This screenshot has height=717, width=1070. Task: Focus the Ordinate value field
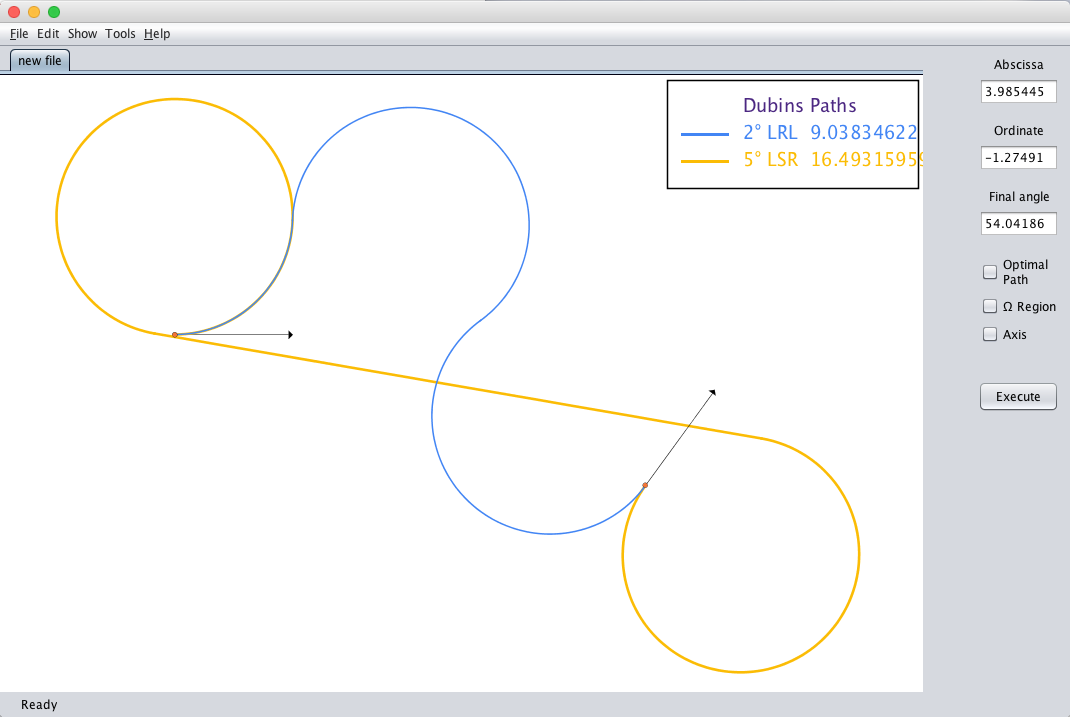[1018, 157]
